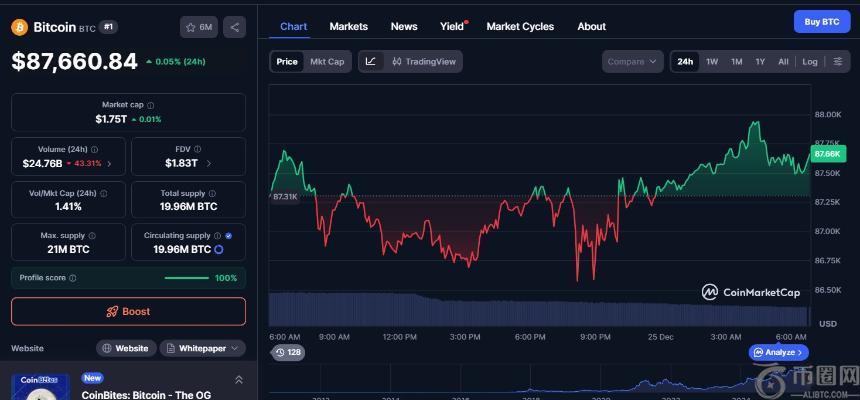Switch chart to TradingView mode
The width and height of the screenshot is (860, 400).
[424, 62]
